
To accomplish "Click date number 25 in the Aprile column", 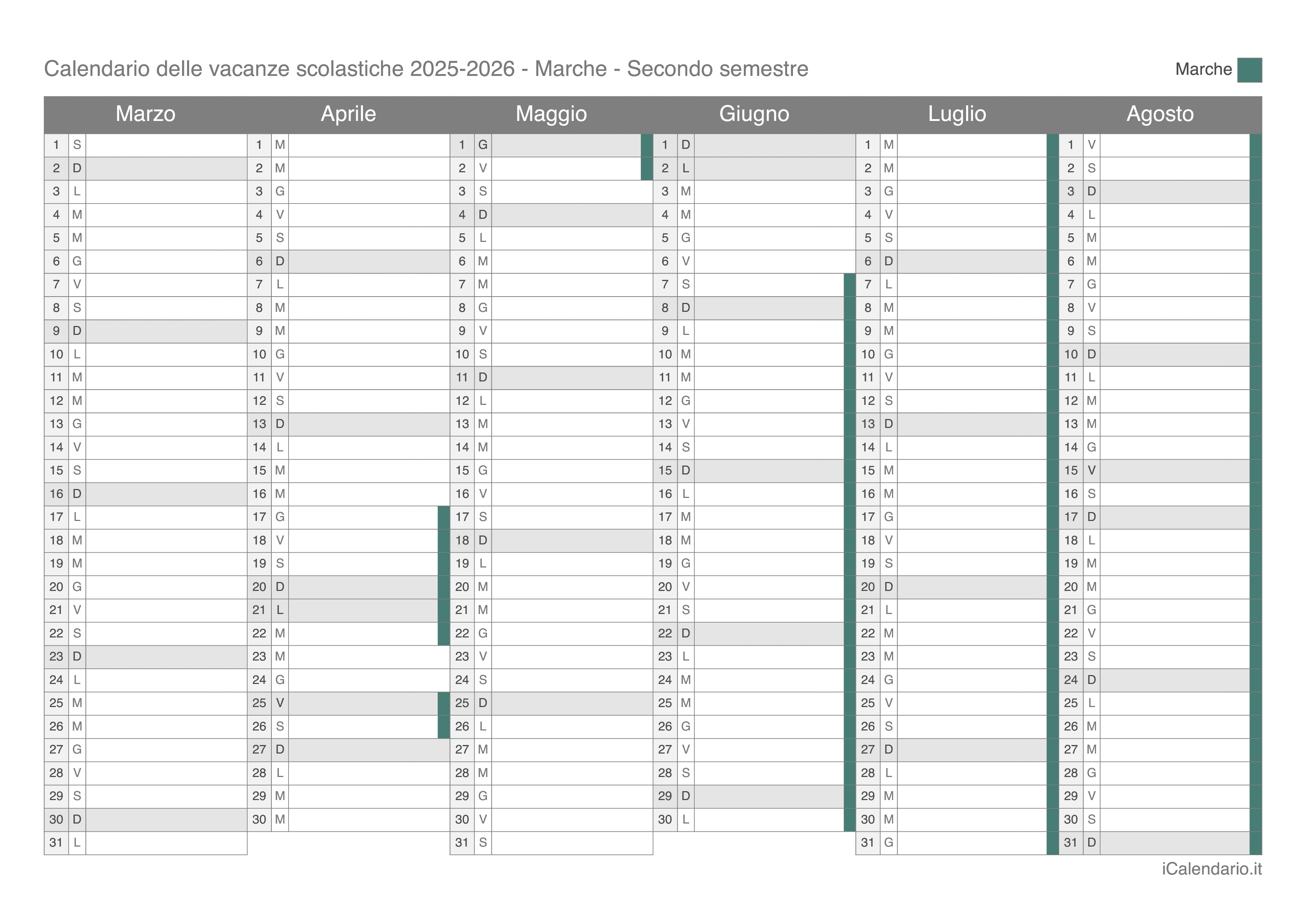I will pos(259,703).
